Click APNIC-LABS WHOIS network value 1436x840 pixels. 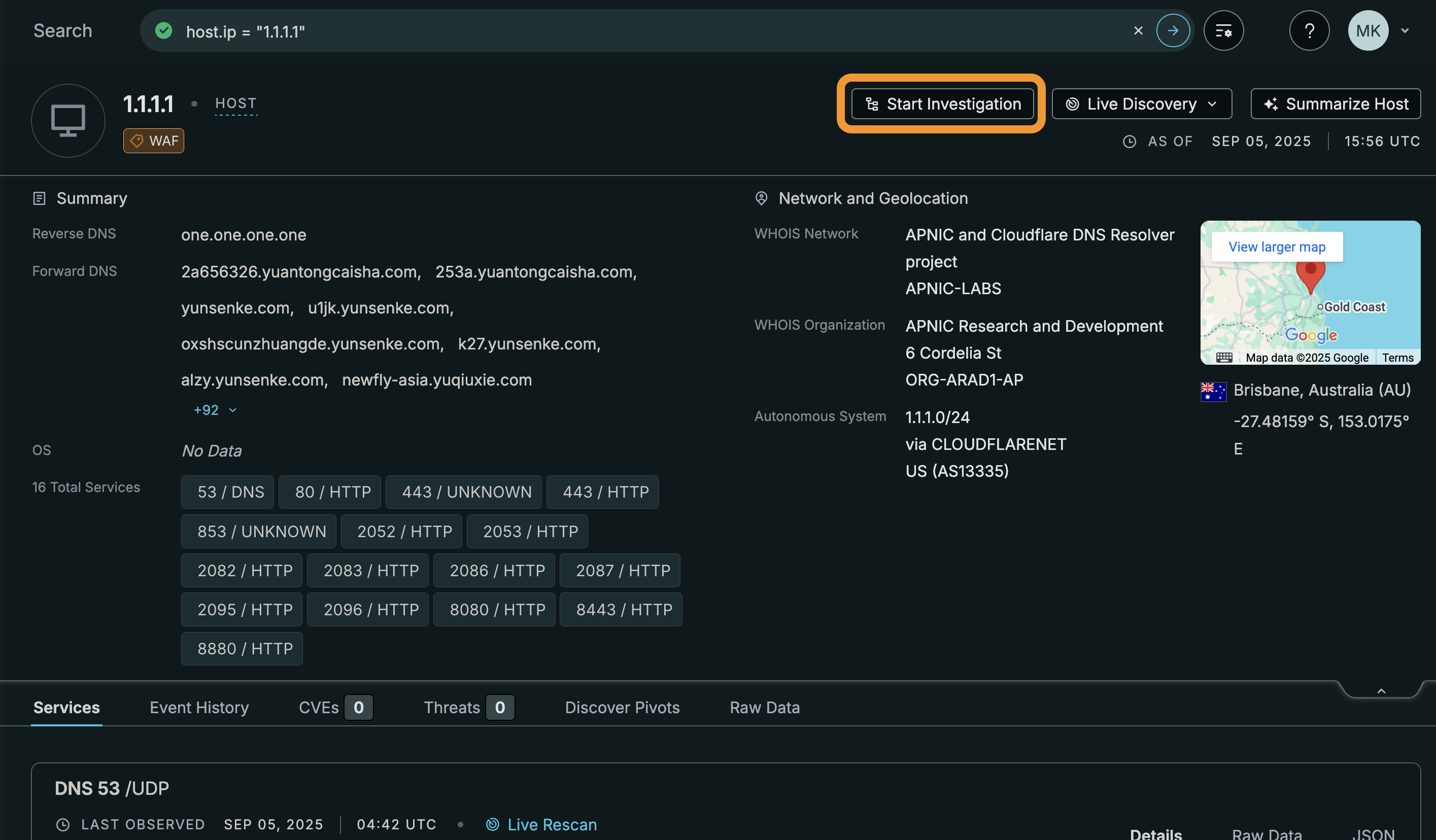(953, 289)
